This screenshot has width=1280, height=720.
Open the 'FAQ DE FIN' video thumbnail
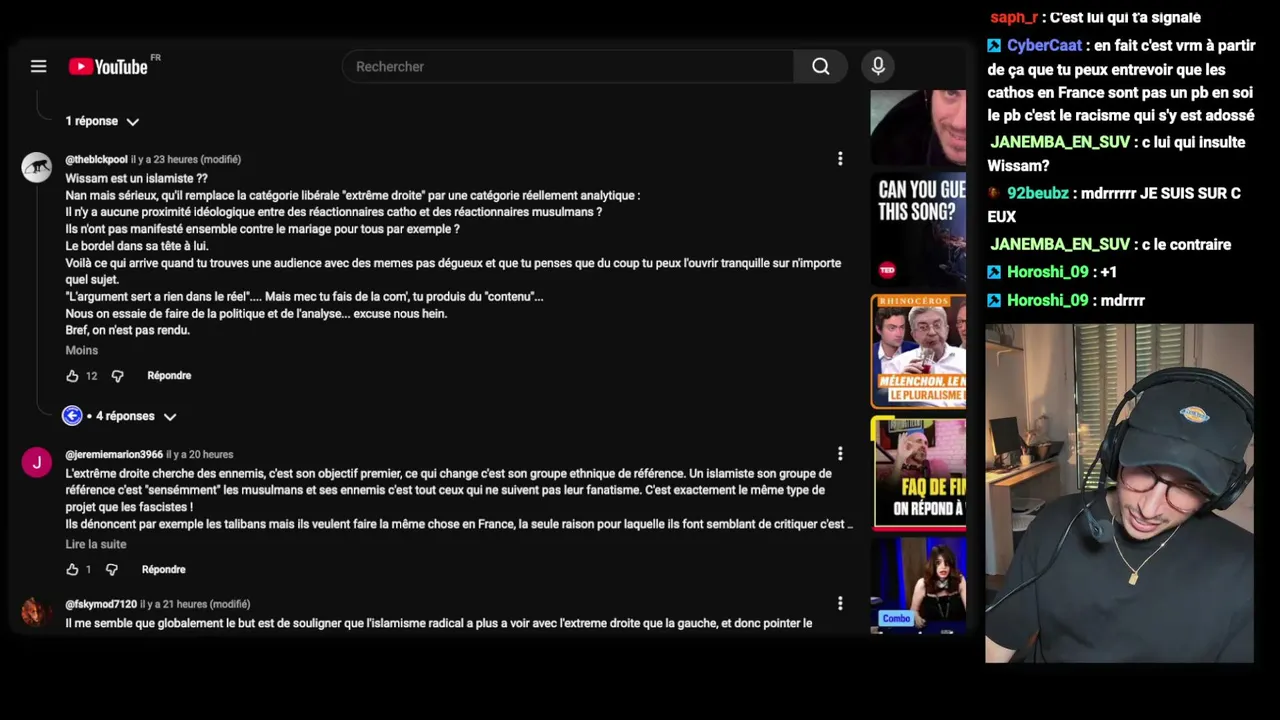pos(918,473)
